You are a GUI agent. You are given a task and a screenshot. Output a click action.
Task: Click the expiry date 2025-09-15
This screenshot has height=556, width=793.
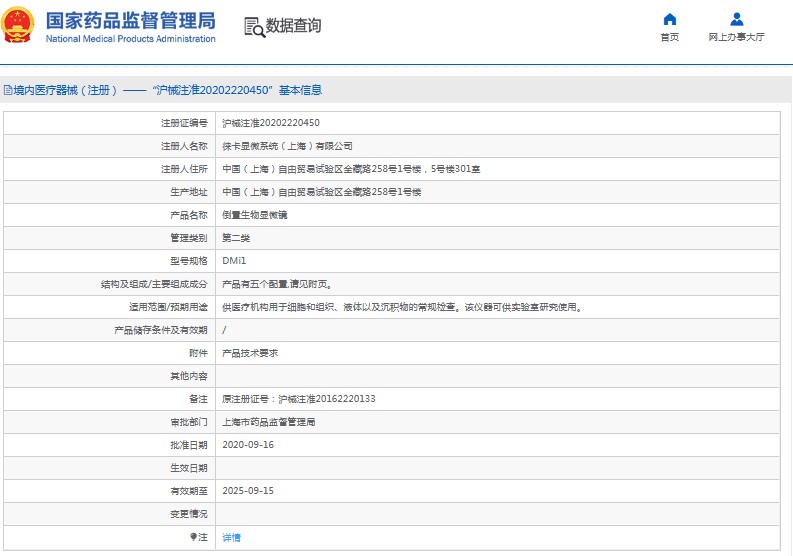[247, 491]
